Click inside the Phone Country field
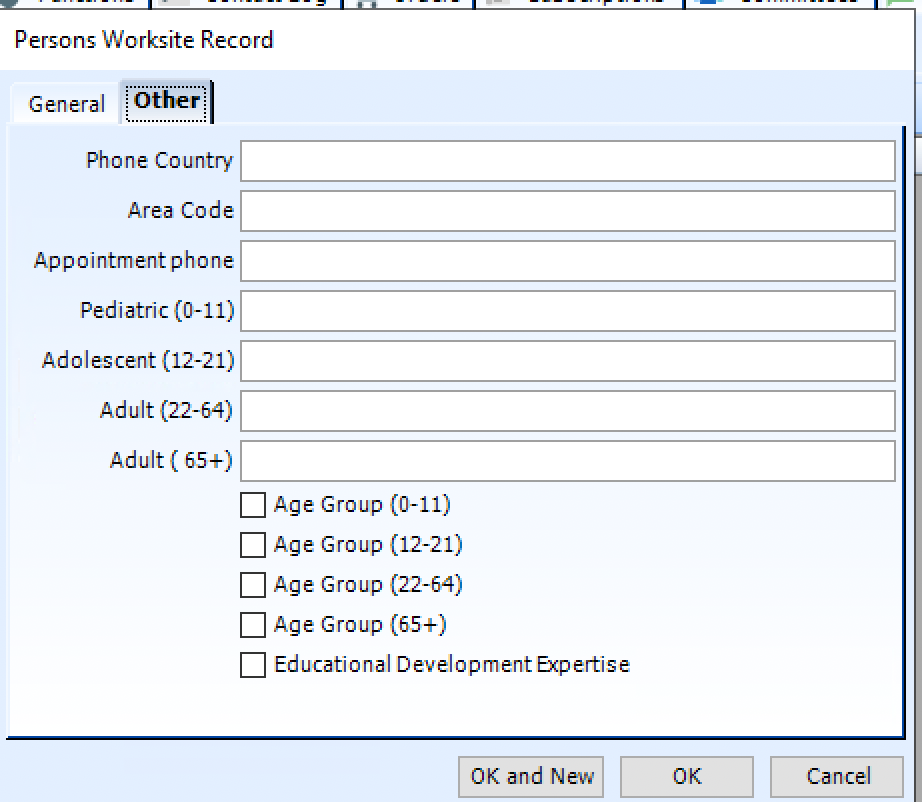 coord(567,160)
